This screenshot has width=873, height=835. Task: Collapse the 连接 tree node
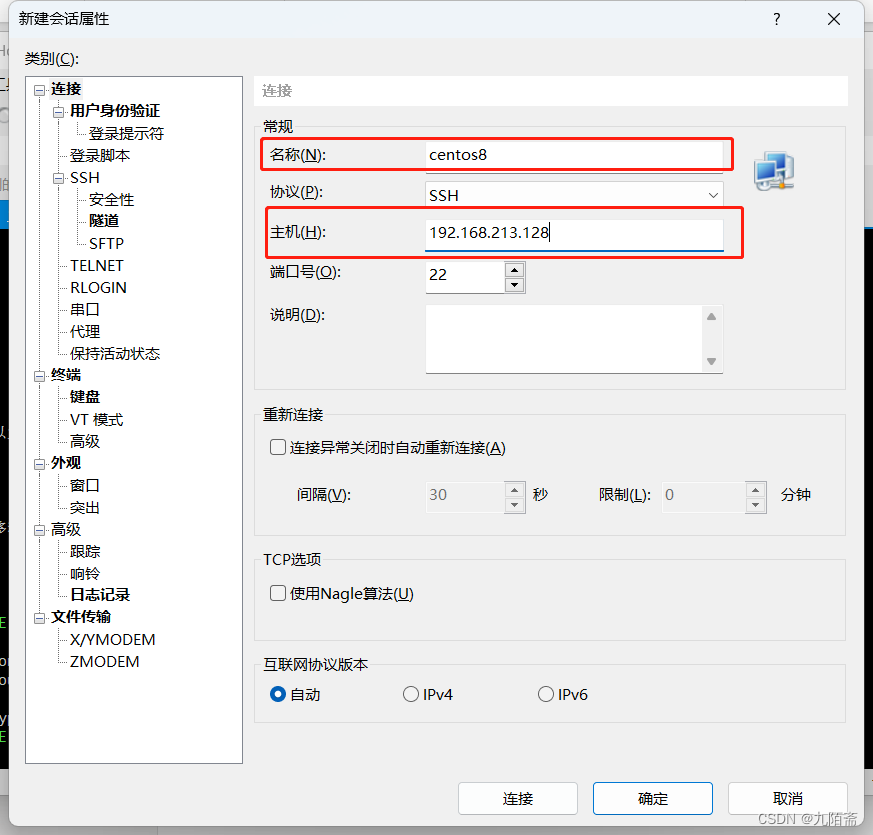40,90
